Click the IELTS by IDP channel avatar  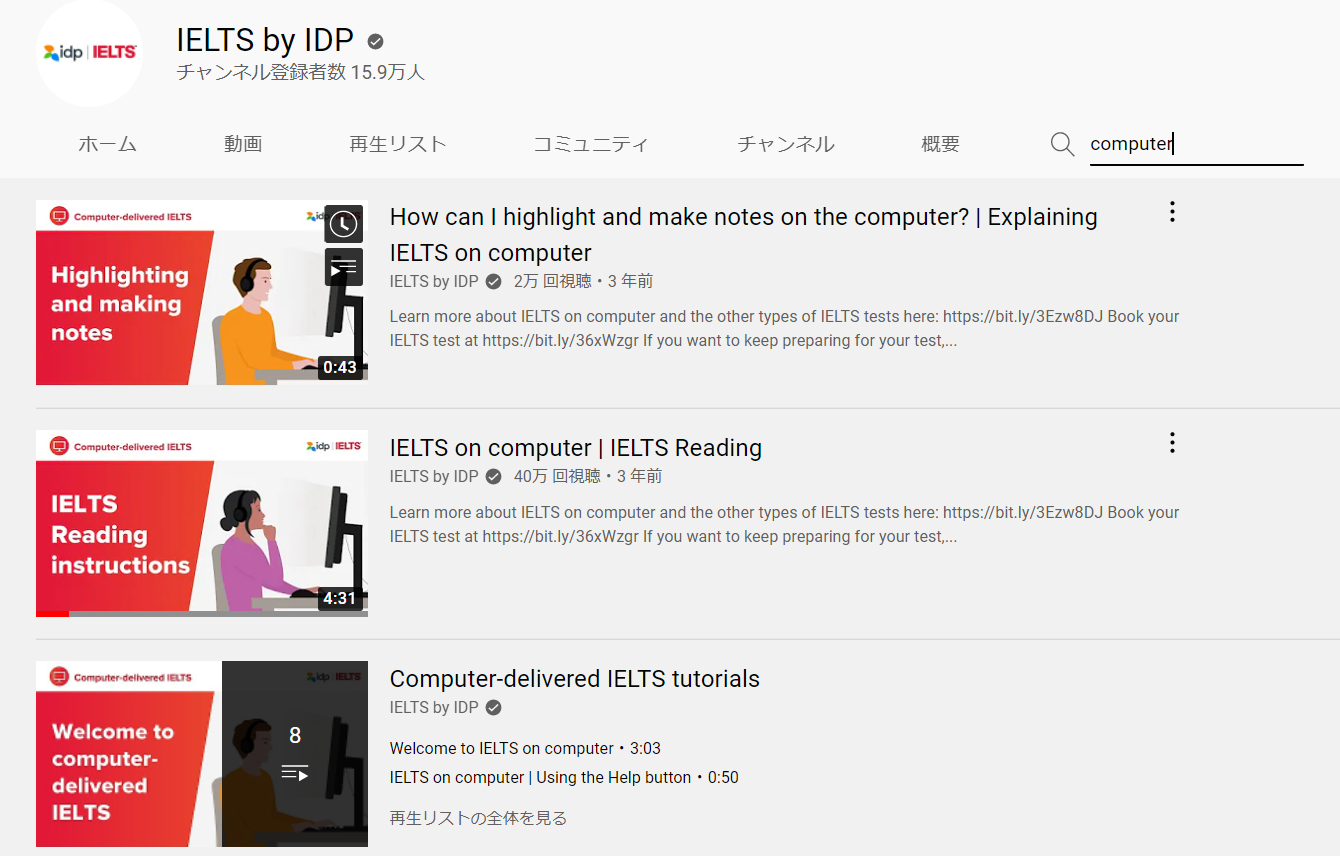(x=89, y=53)
